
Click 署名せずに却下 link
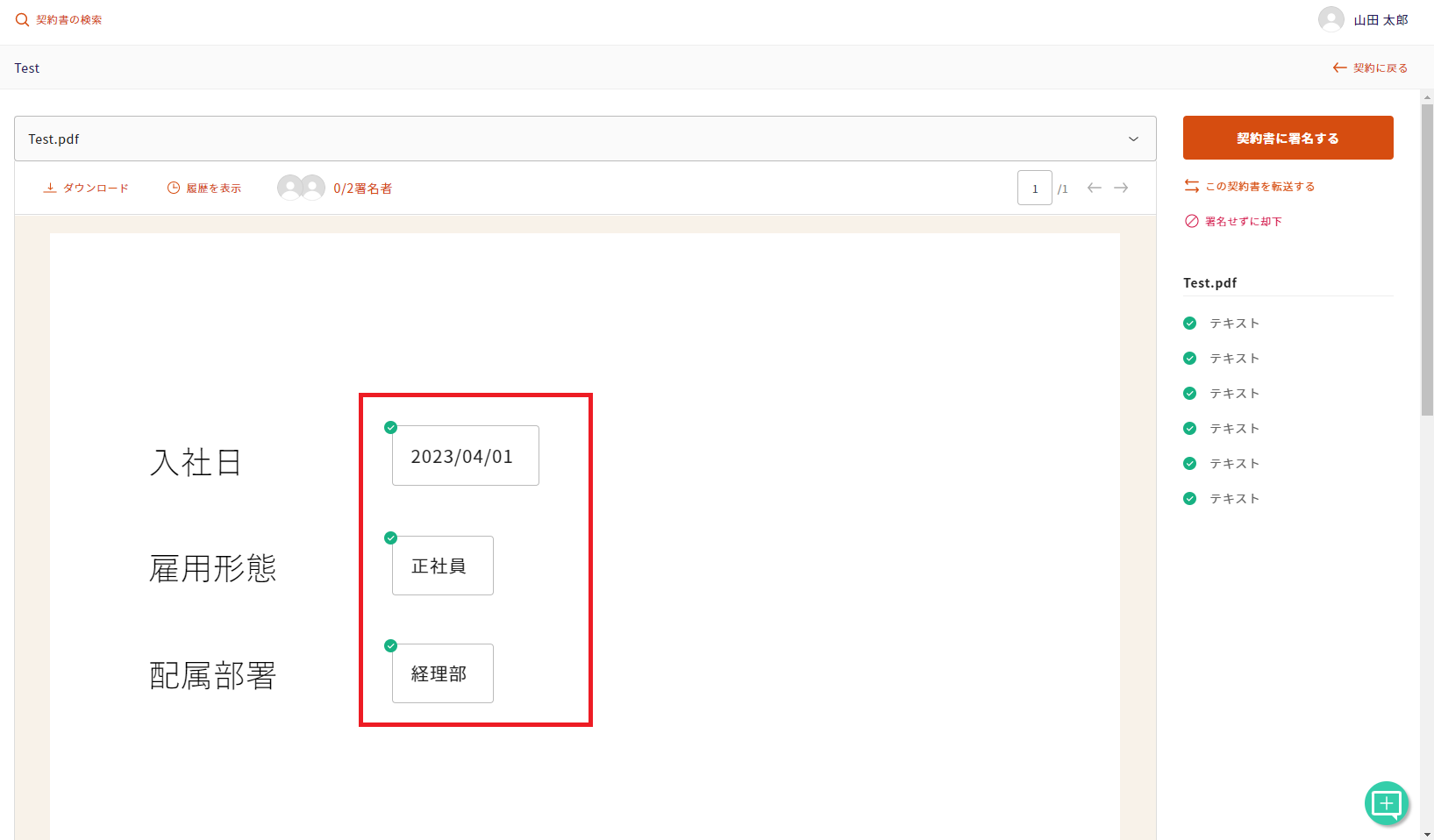[x=1243, y=222]
